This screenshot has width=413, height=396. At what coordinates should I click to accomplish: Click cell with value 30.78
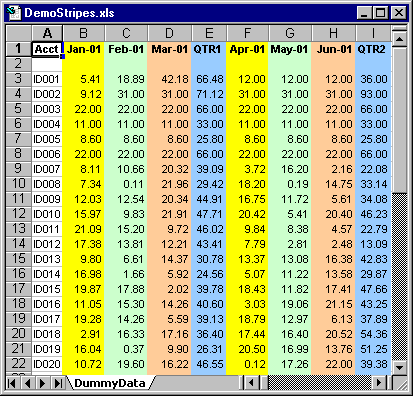209,259
